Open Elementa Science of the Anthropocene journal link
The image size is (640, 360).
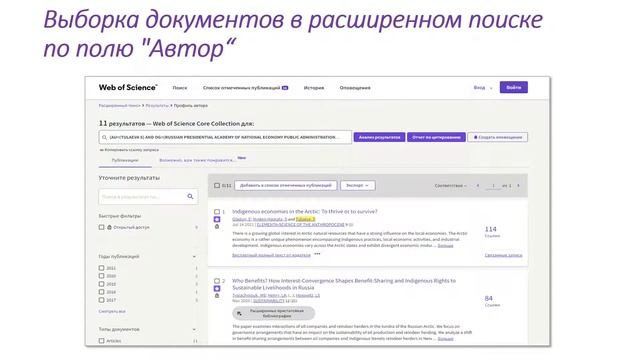pyautogui.click(x=300, y=224)
